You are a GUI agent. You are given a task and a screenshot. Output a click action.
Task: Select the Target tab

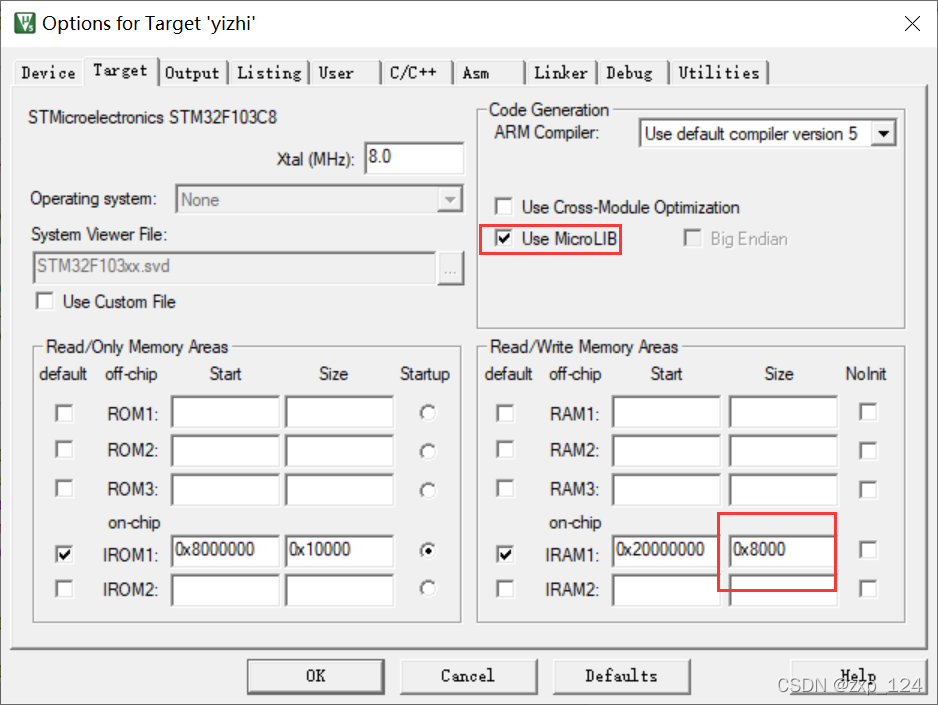120,71
